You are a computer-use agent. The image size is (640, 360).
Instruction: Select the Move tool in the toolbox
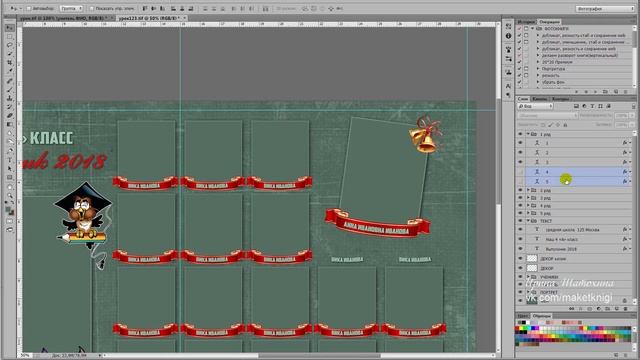[x=9, y=28]
